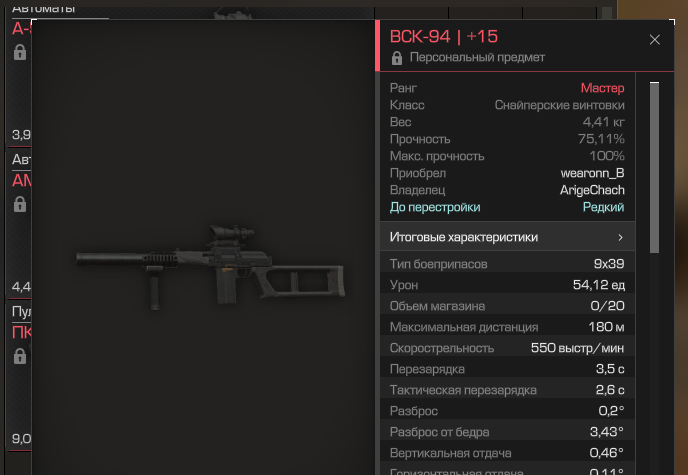688x475 pixels.
Task: Click the lock icon below the А- weapon
Action: tap(20, 52)
